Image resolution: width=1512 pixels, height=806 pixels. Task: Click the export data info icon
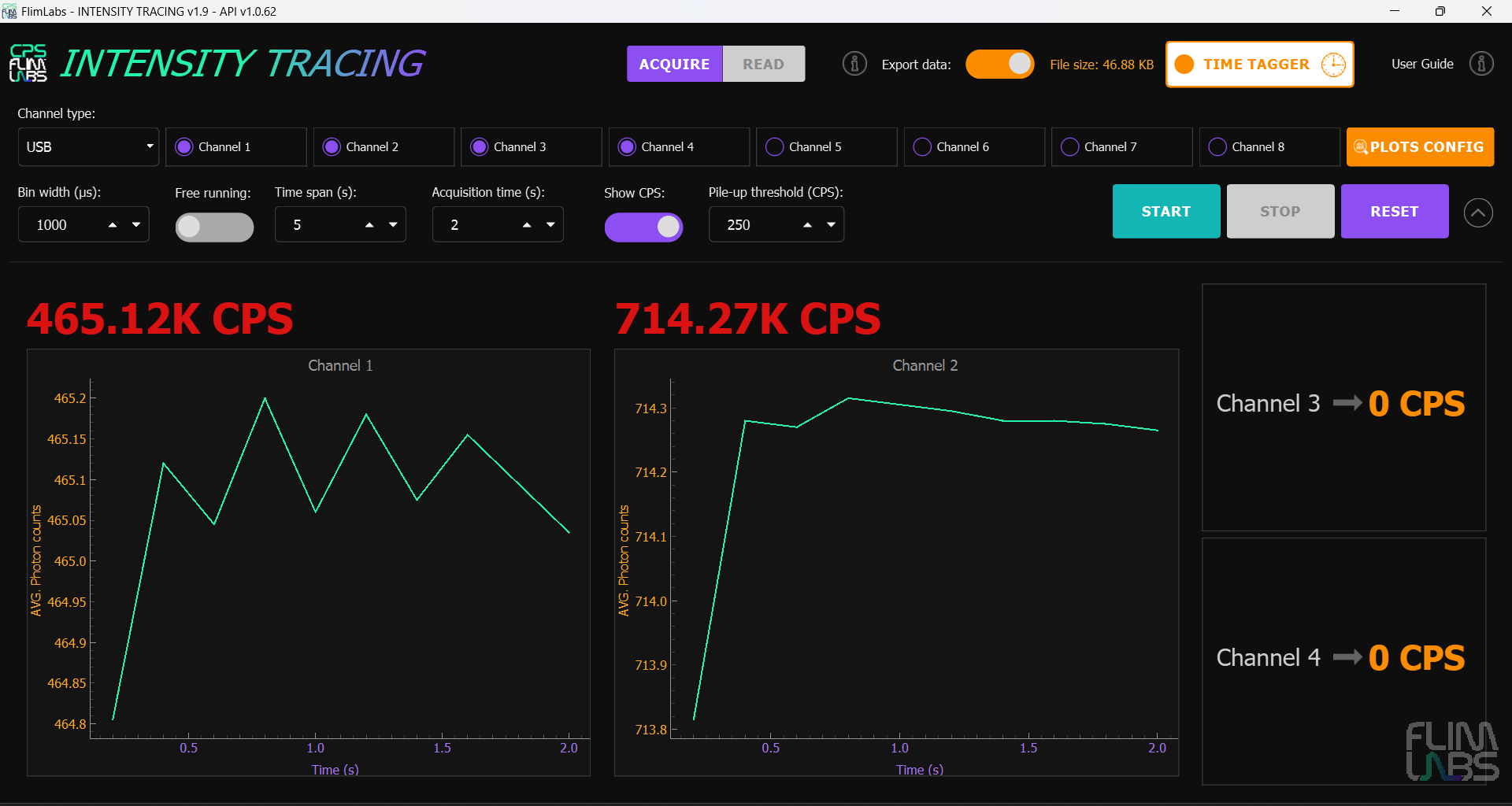(854, 64)
